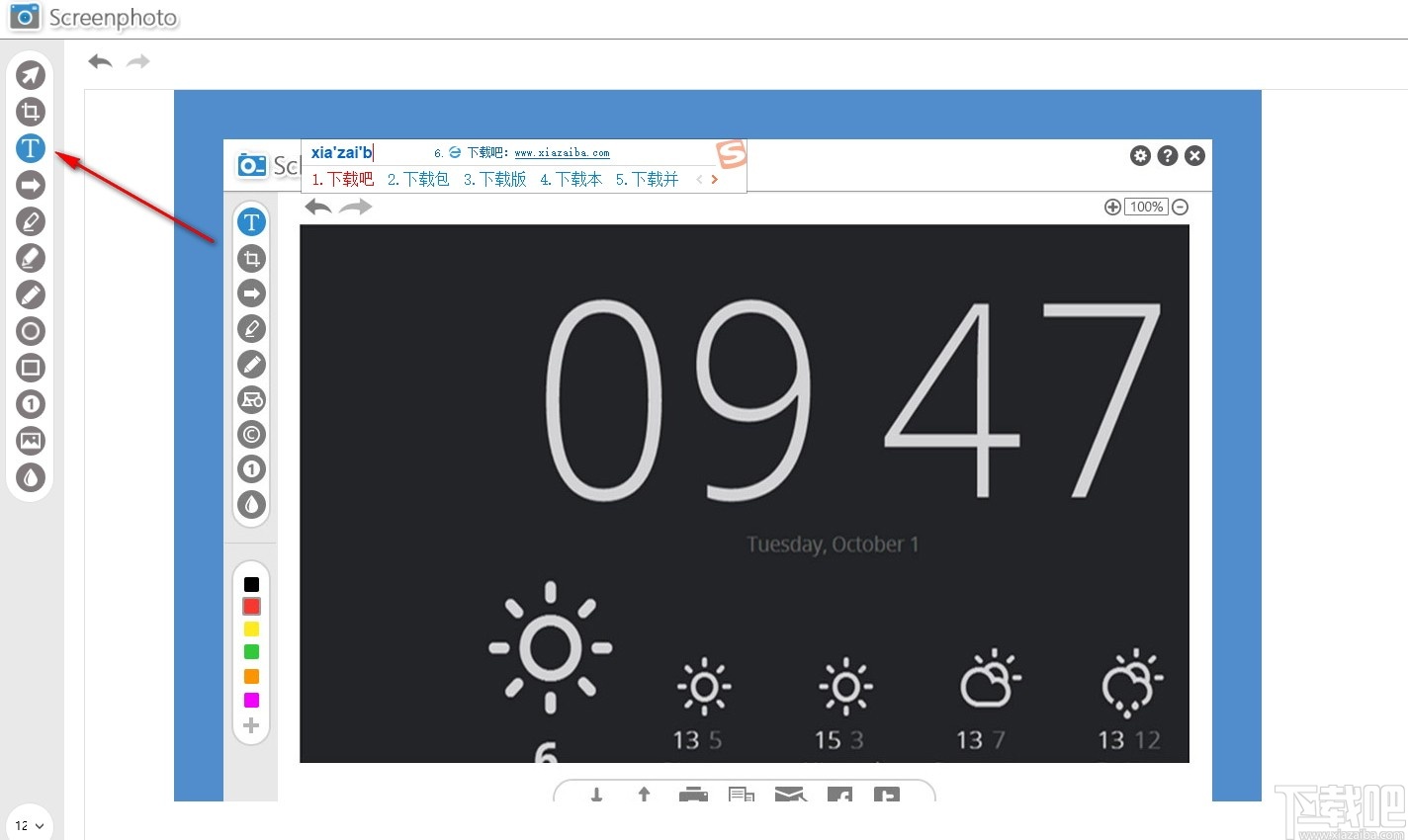
Task: Click the xia'zai'b pinyin input text
Action: tap(341, 152)
